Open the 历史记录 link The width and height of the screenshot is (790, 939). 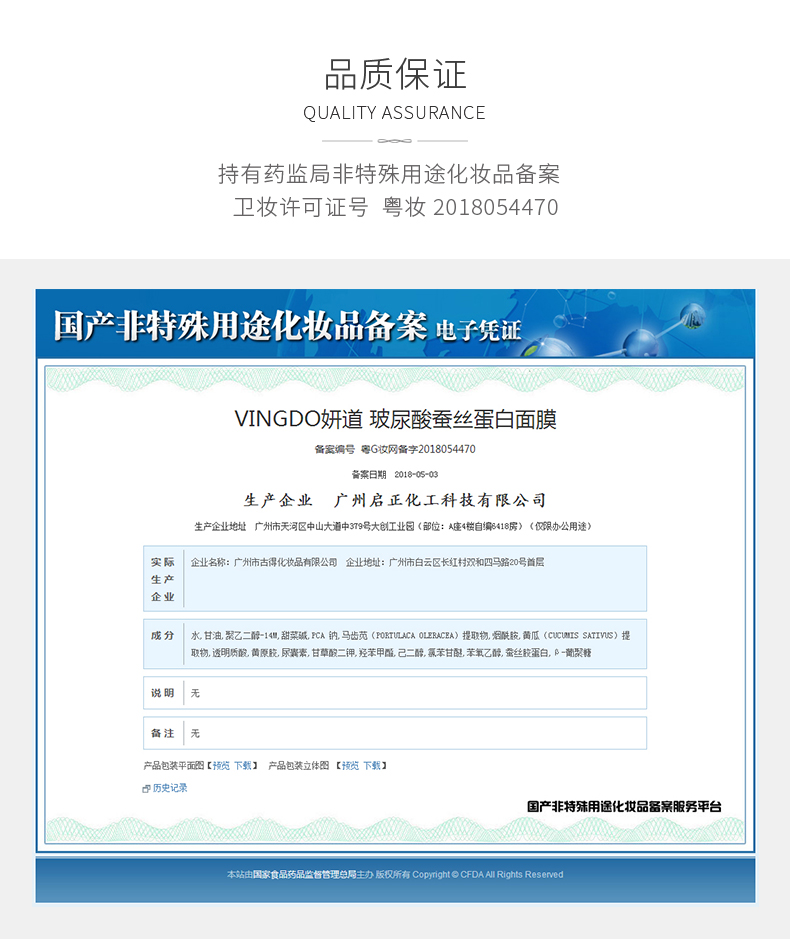[170, 788]
